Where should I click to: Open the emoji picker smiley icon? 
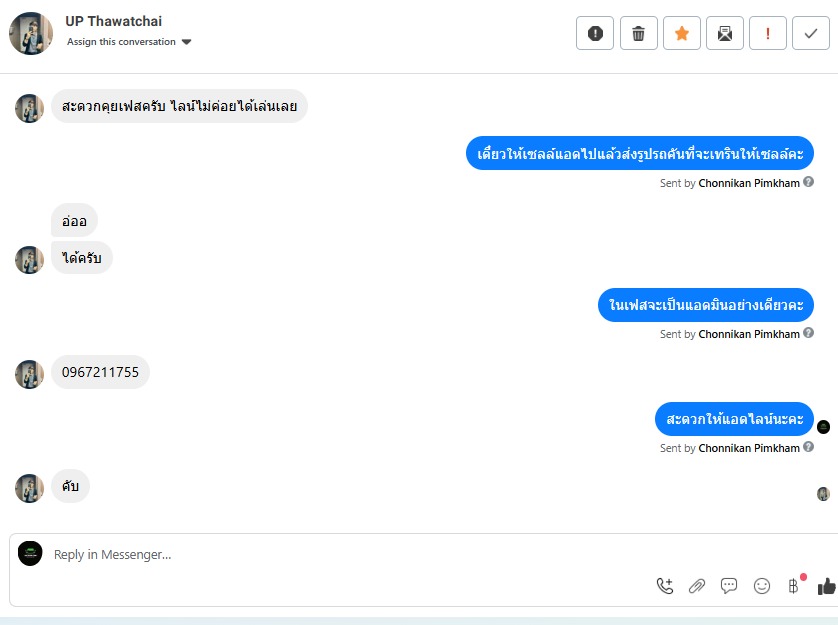pos(762,586)
